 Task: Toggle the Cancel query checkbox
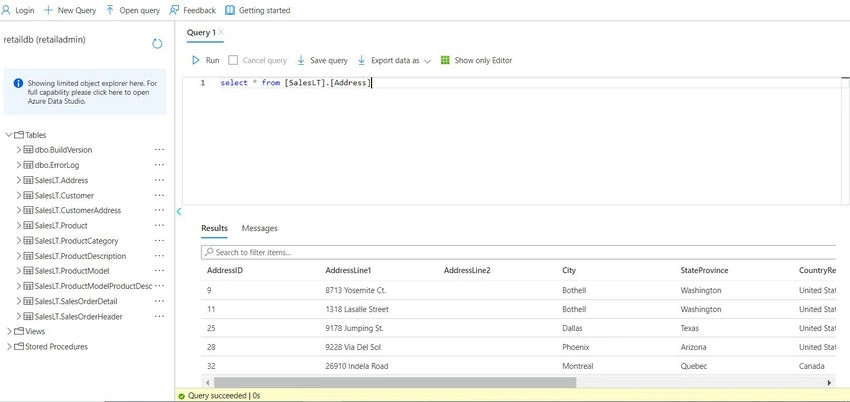coord(233,60)
